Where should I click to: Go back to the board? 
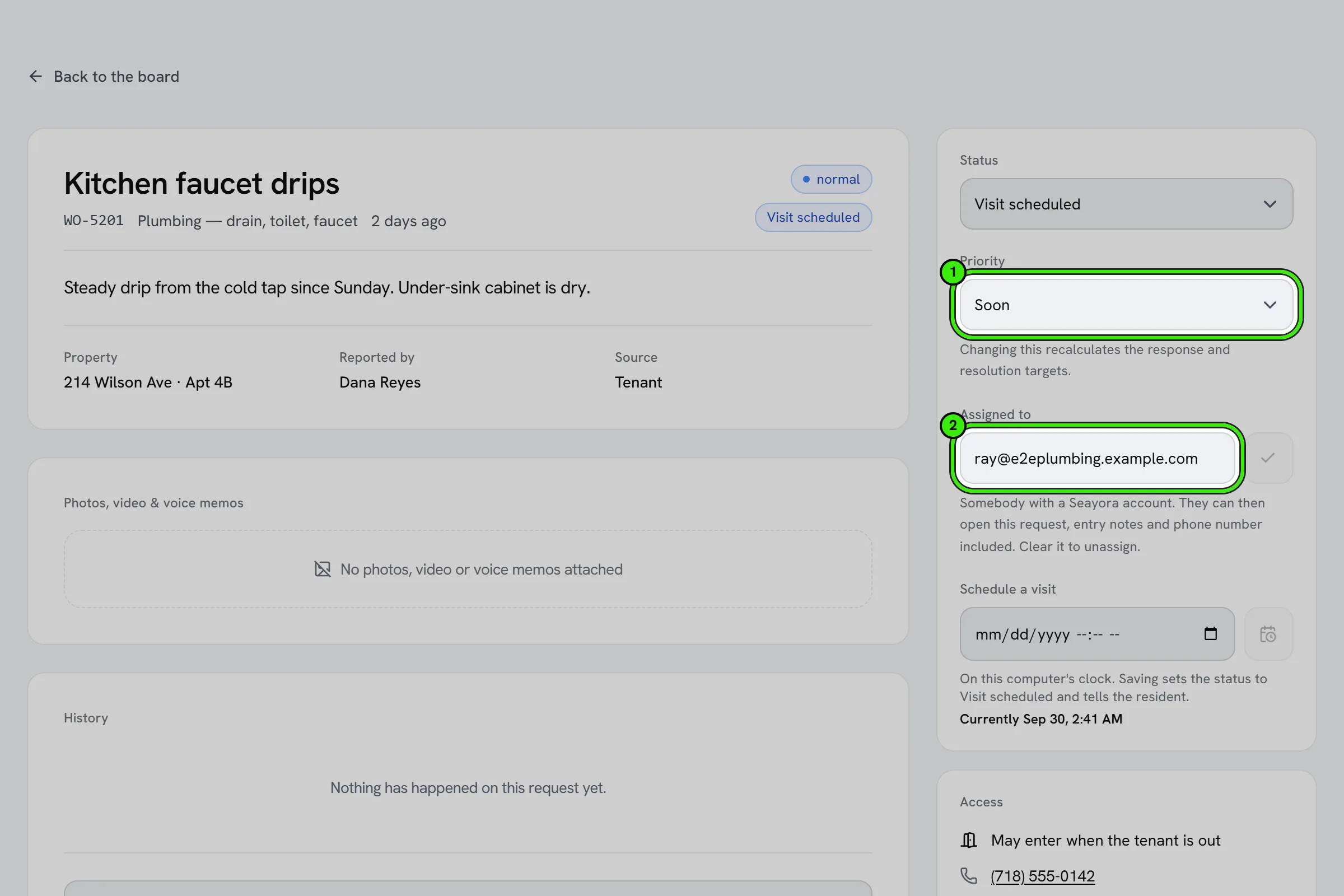tap(104, 77)
